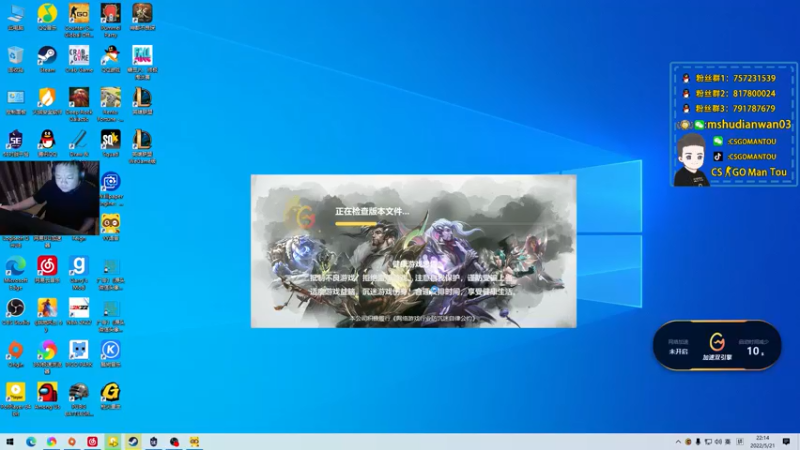Expand the system tray hidden icons chevron

(x=678, y=442)
